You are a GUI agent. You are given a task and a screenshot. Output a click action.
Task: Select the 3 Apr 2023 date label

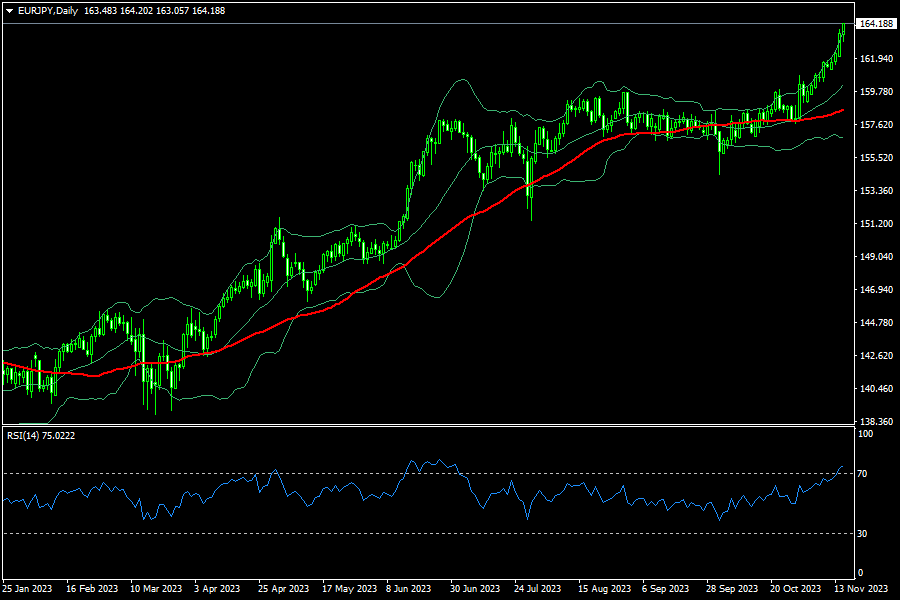click(217, 589)
